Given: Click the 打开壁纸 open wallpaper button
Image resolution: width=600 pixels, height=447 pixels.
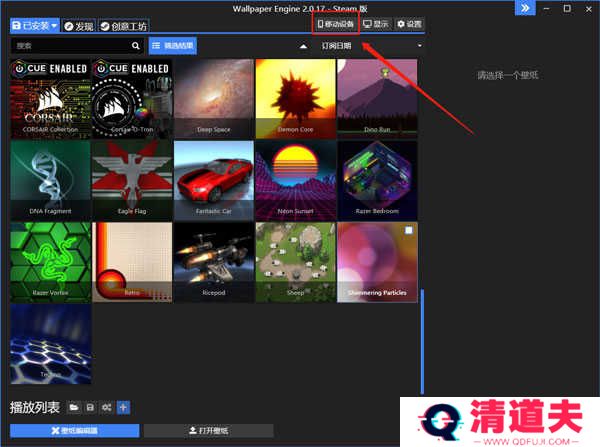Looking at the screenshot, I should [208, 430].
